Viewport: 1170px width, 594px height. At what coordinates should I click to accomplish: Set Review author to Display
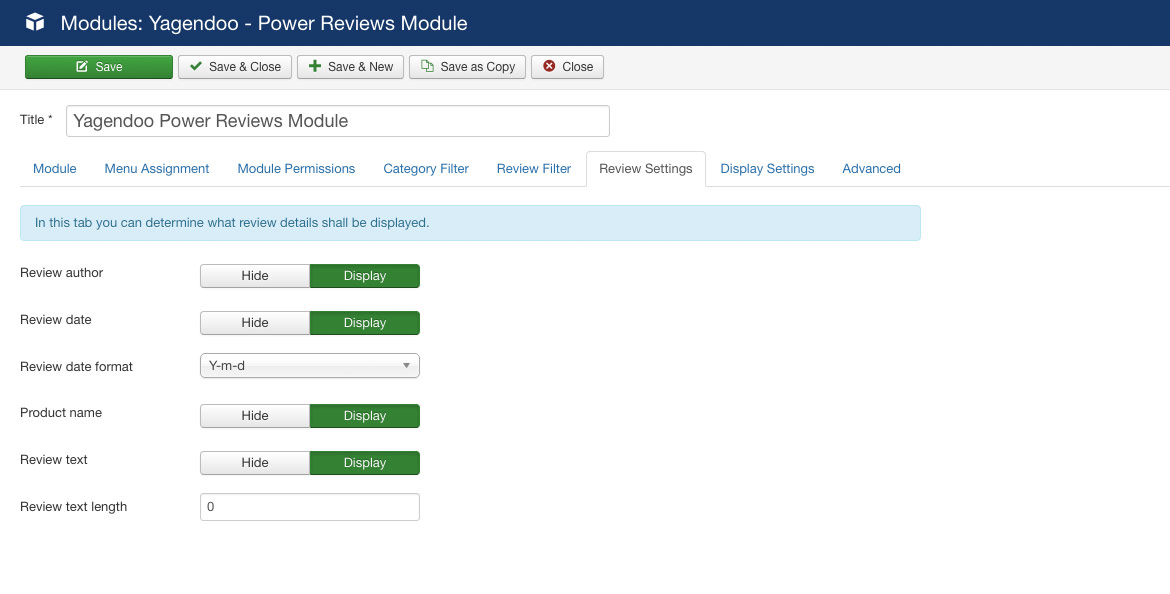click(x=365, y=276)
